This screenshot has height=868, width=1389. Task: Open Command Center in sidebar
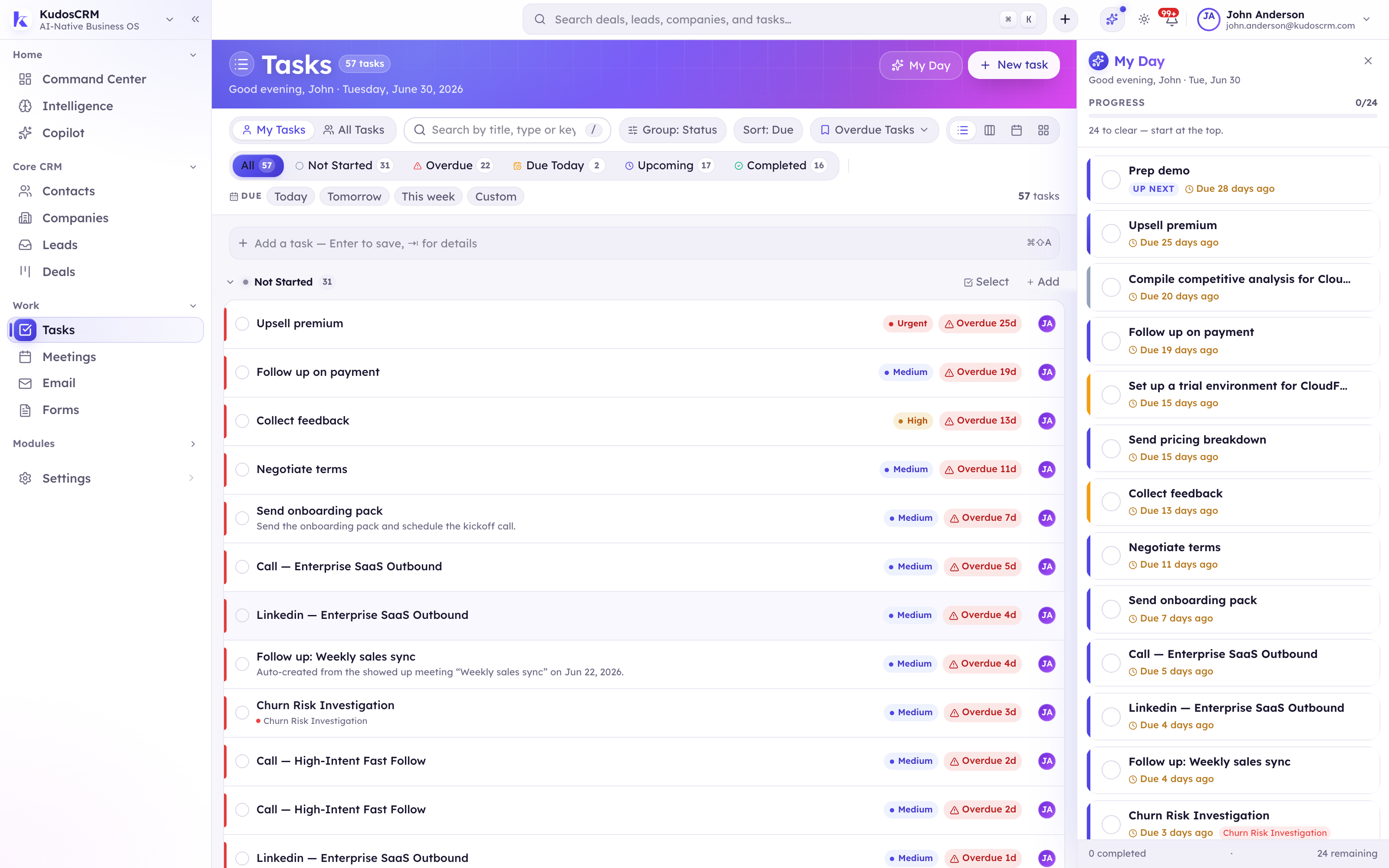[105, 79]
